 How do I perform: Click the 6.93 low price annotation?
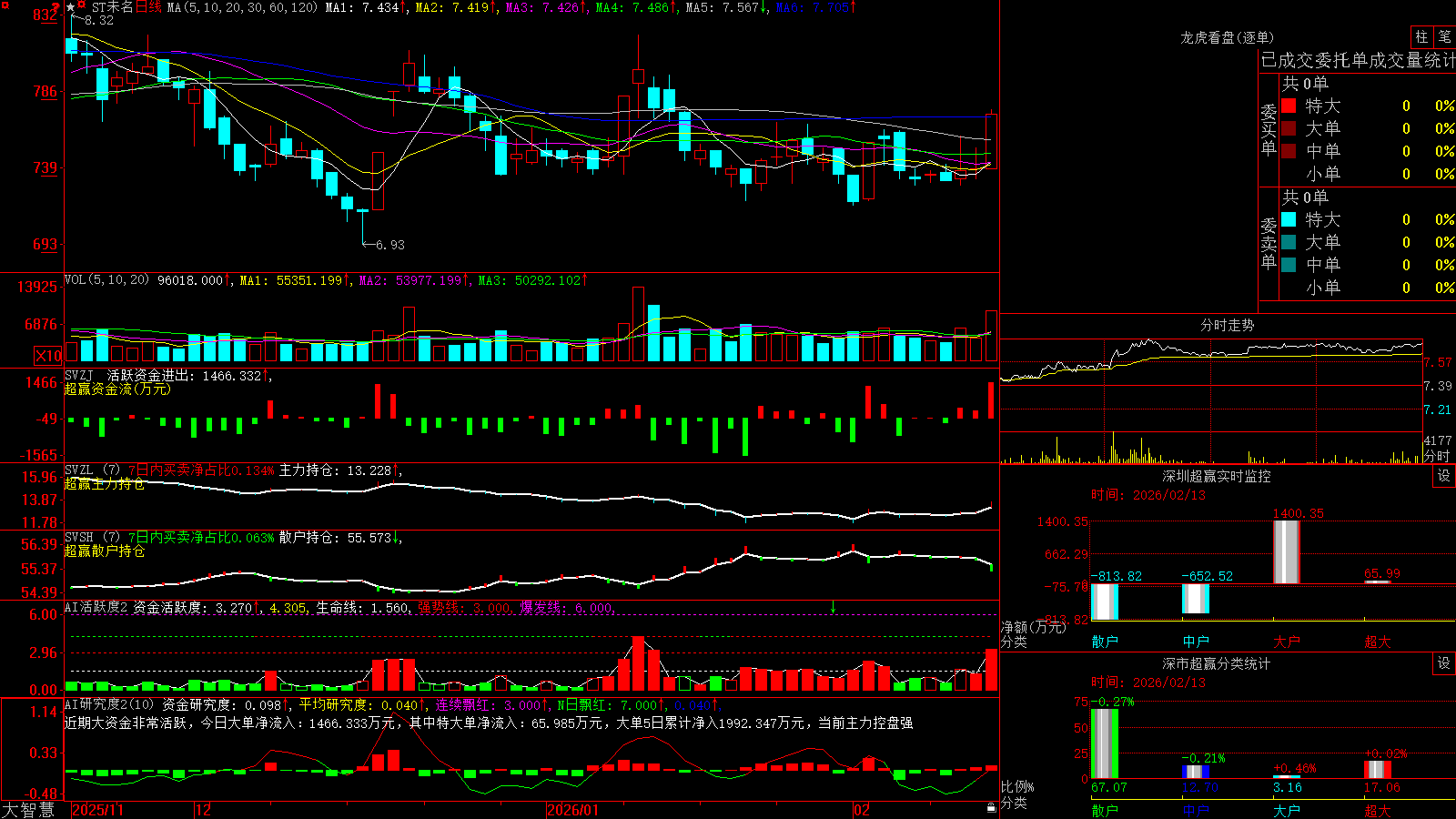click(x=389, y=245)
